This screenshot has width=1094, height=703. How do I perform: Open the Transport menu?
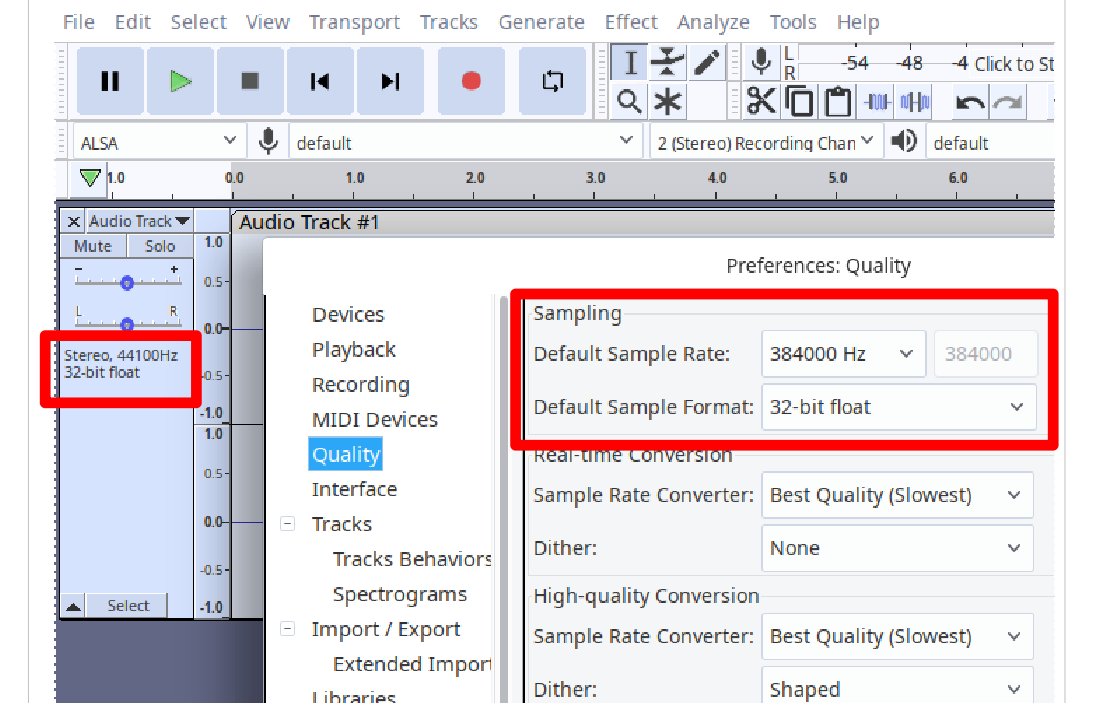tap(354, 22)
